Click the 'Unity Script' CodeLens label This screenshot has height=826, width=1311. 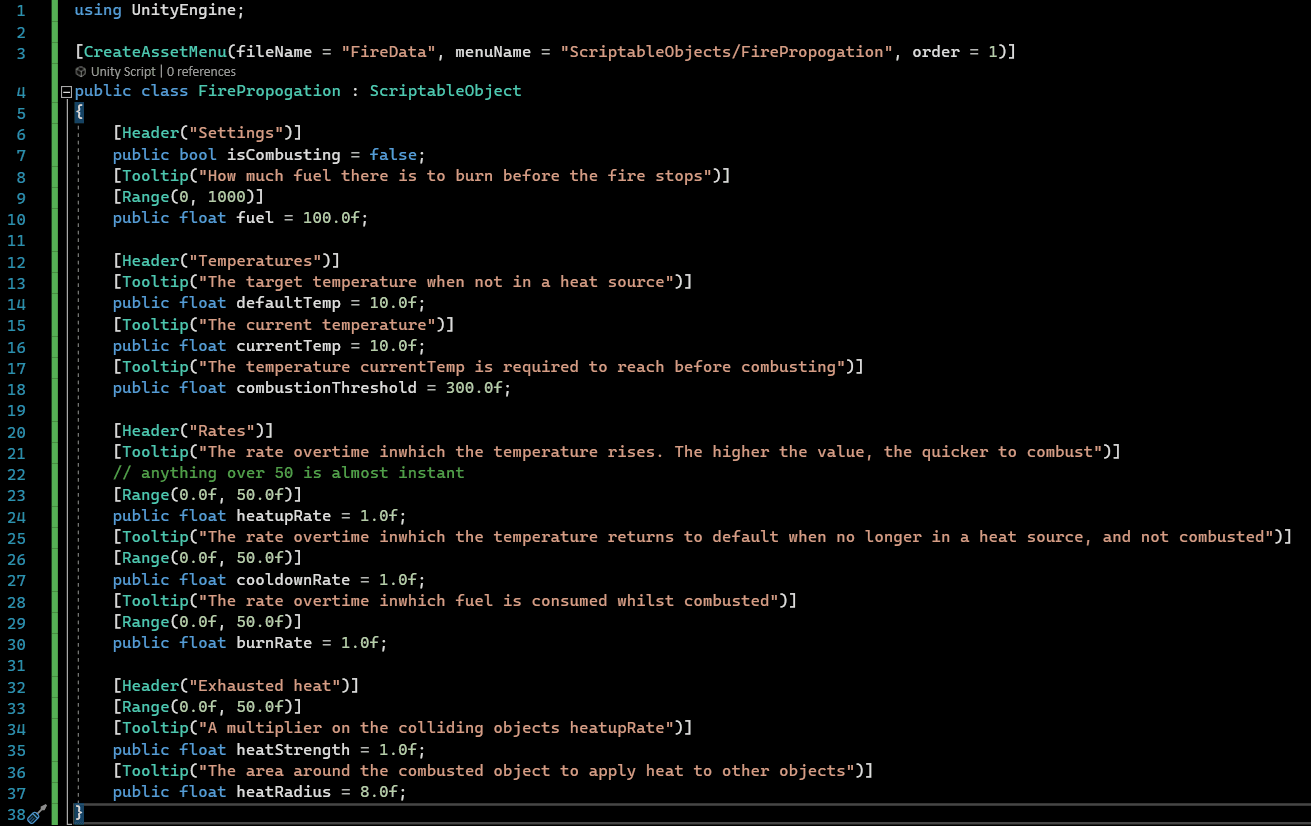tap(123, 72)
